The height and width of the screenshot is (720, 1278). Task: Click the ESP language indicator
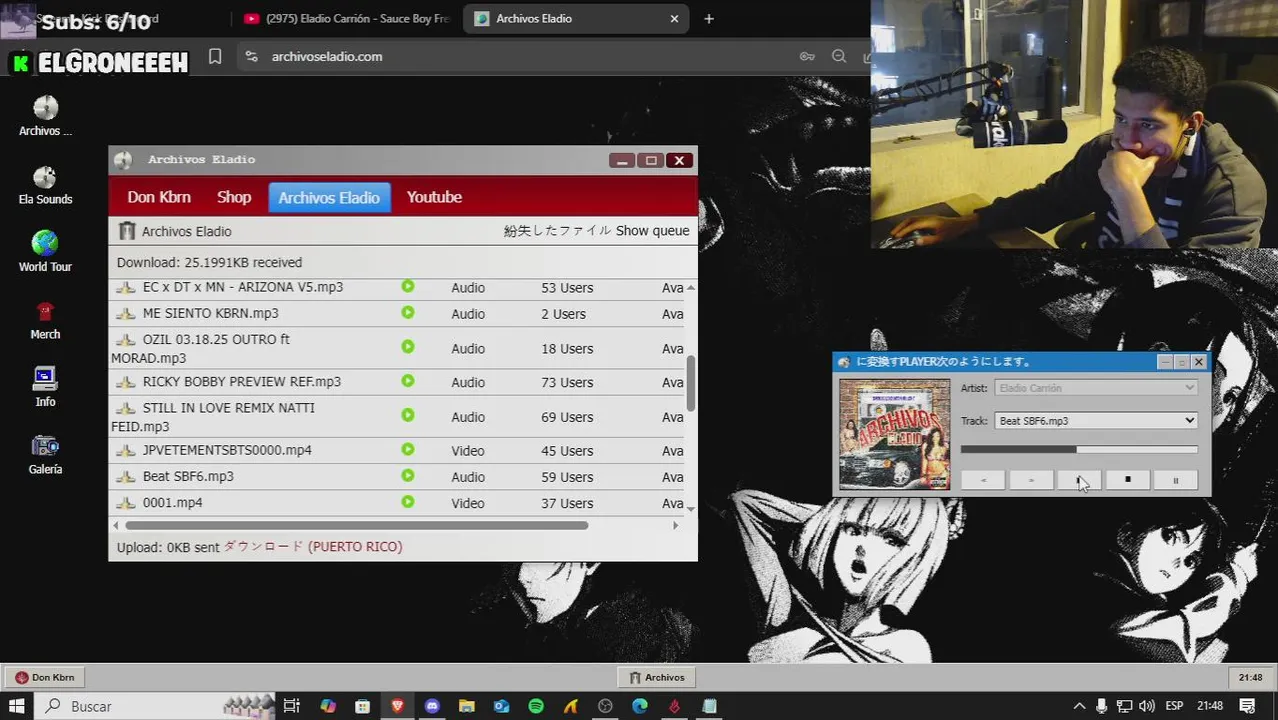tap(1174, 706)
